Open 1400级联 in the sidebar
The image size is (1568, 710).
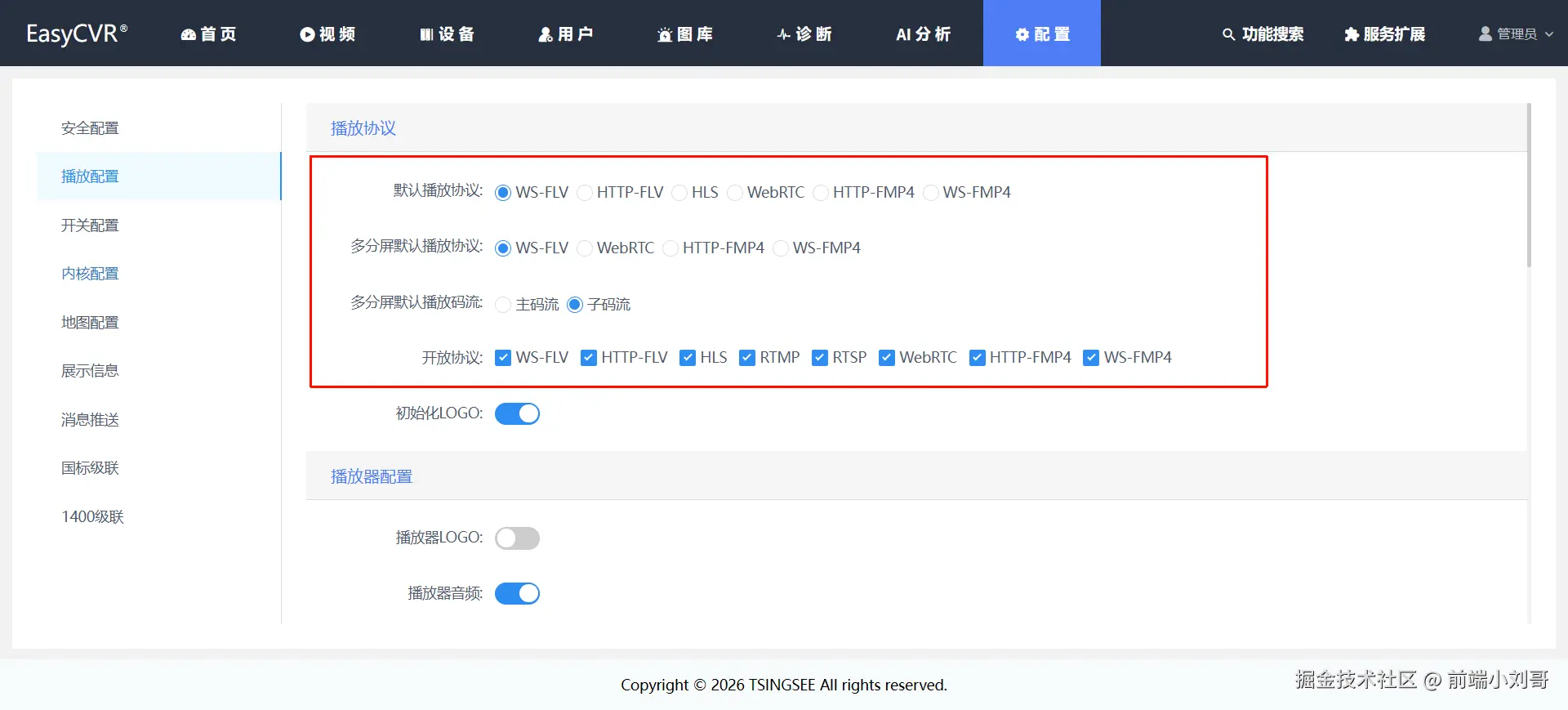[159, 517]
